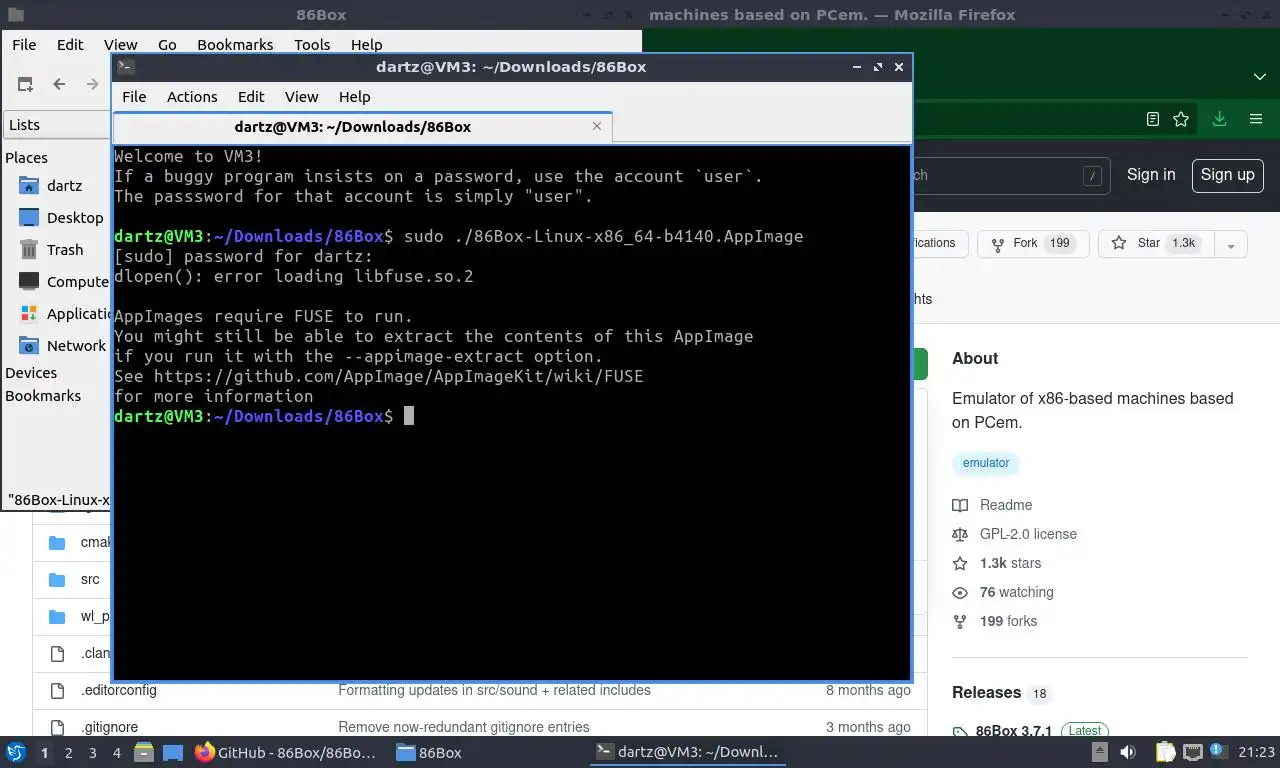Select dartz home folder in Places
The image size is (1280, 768).
64,186
